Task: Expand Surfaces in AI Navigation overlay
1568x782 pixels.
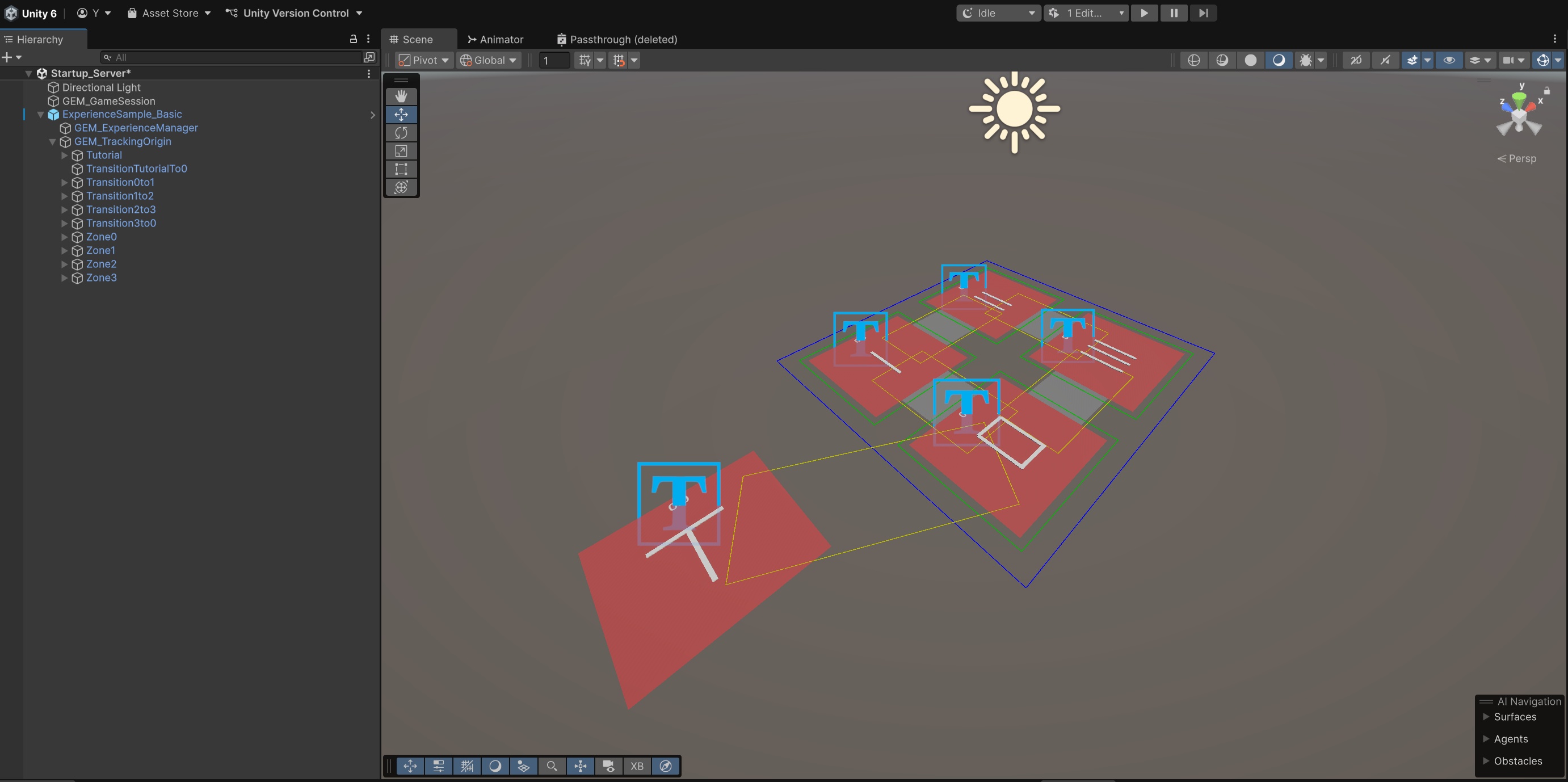Action: point(1486,717)
